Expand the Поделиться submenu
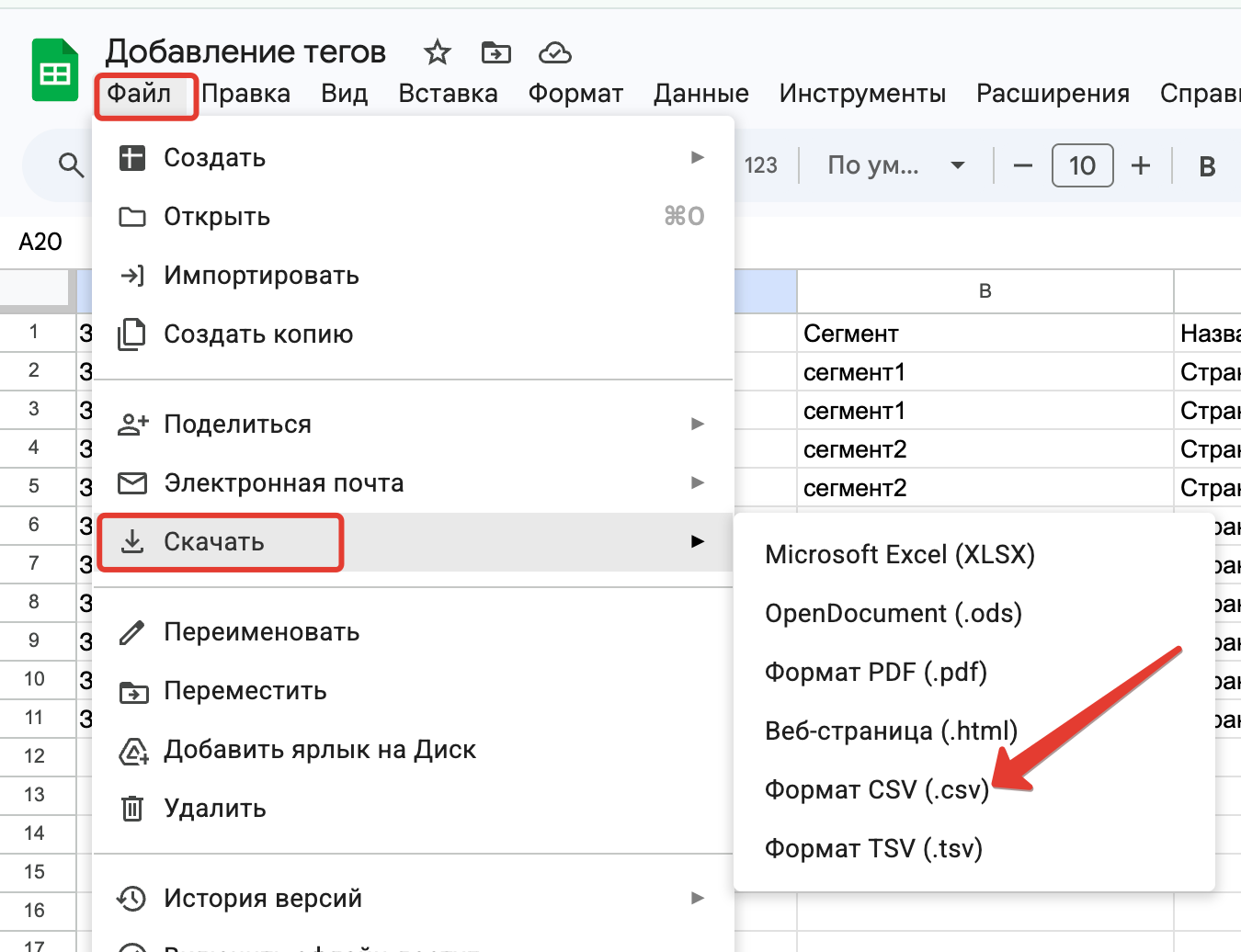1241x952 pixels. tap(414, 425)
